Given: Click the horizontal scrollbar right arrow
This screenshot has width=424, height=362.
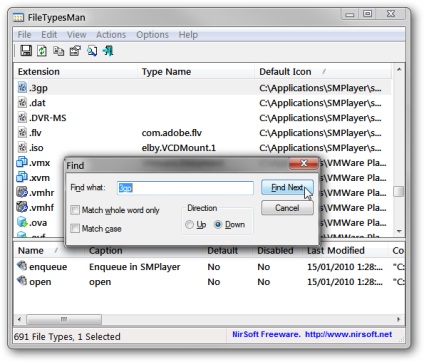Looking at the screenshot, I should coord(399,319).
